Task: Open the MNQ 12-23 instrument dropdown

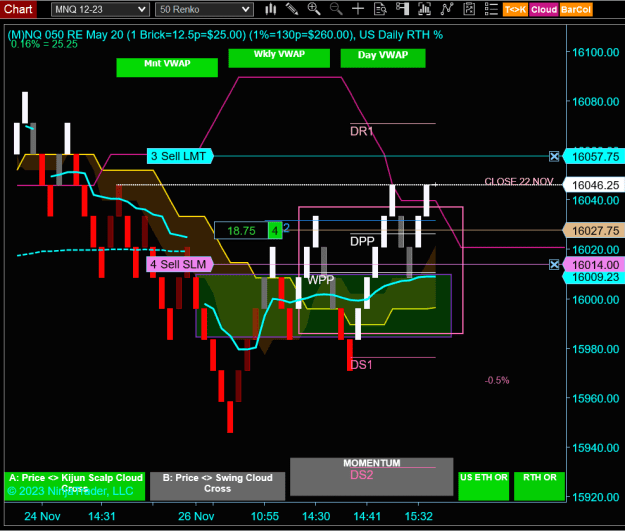Action: click(100, 10)
